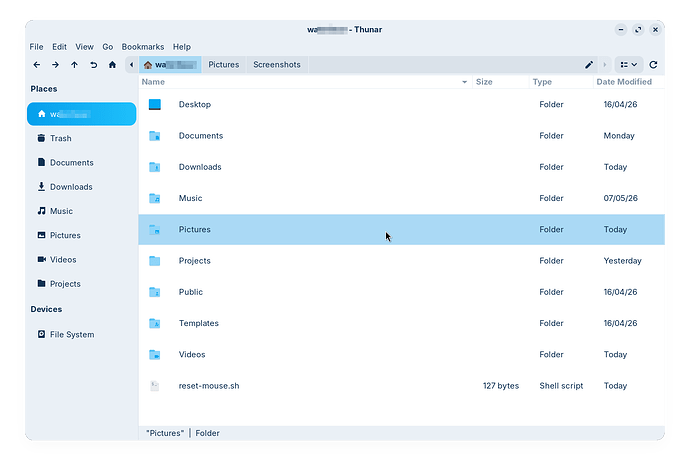This screenshot has height=471, width=690.
Task: Open the Help menu
Action: [182, 47]
